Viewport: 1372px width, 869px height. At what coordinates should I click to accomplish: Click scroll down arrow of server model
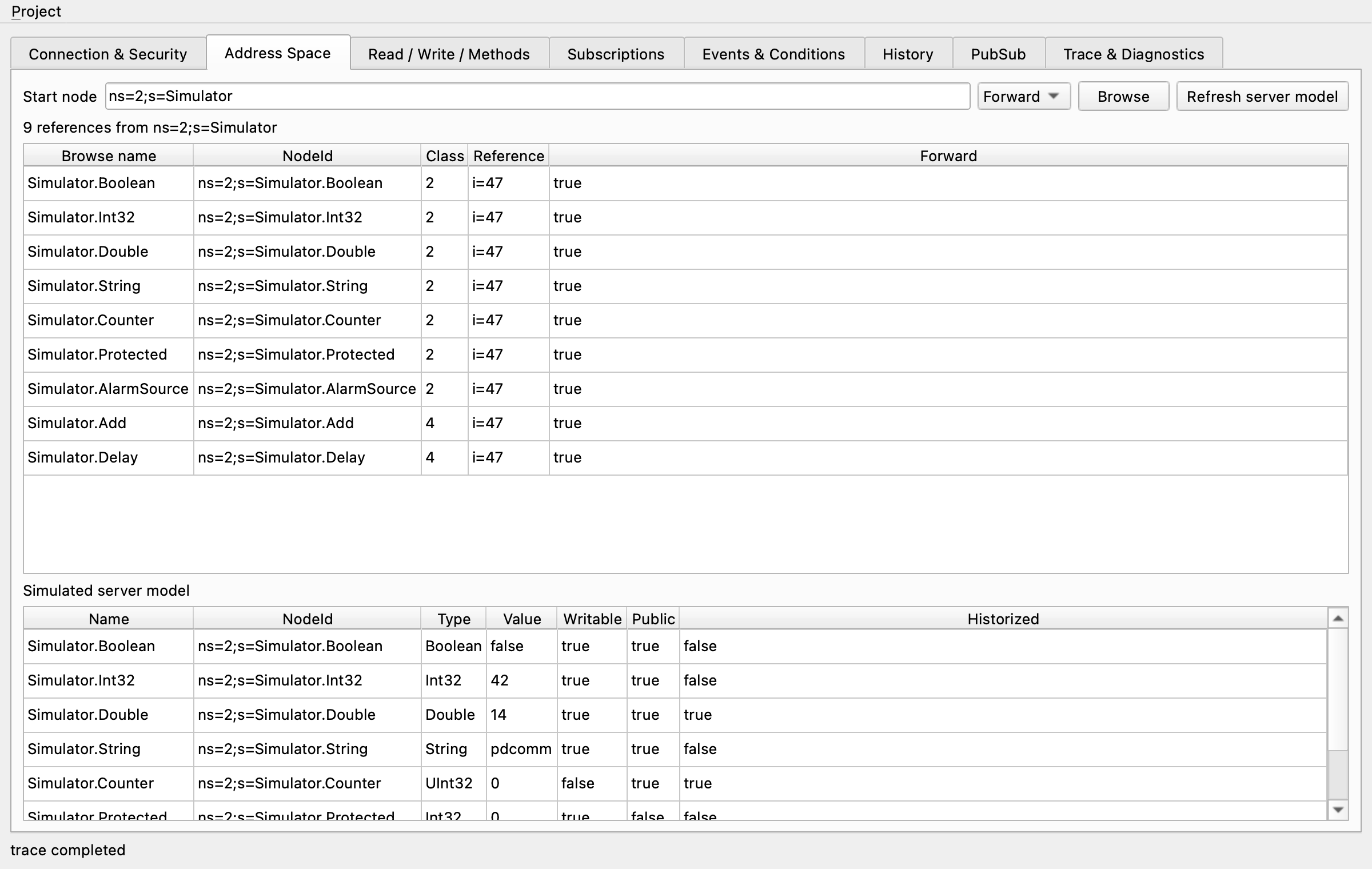pyautogui.click(x=1338, y=810)
